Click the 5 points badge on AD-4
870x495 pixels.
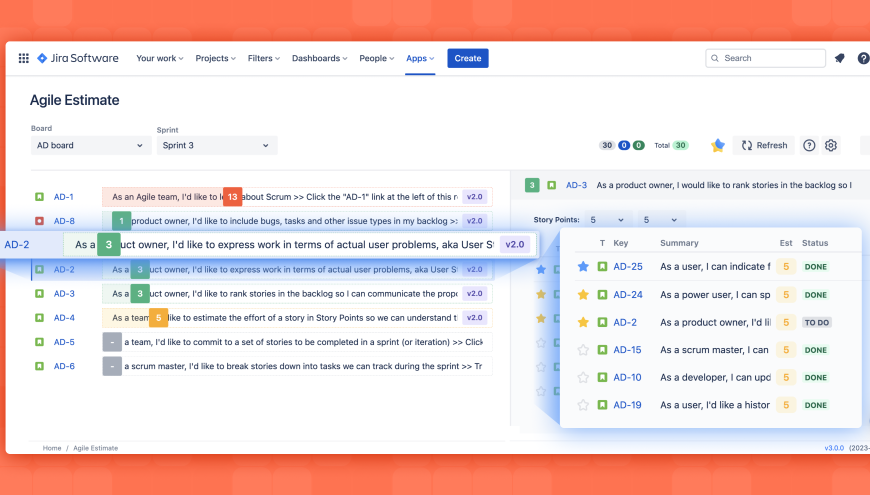158,318
